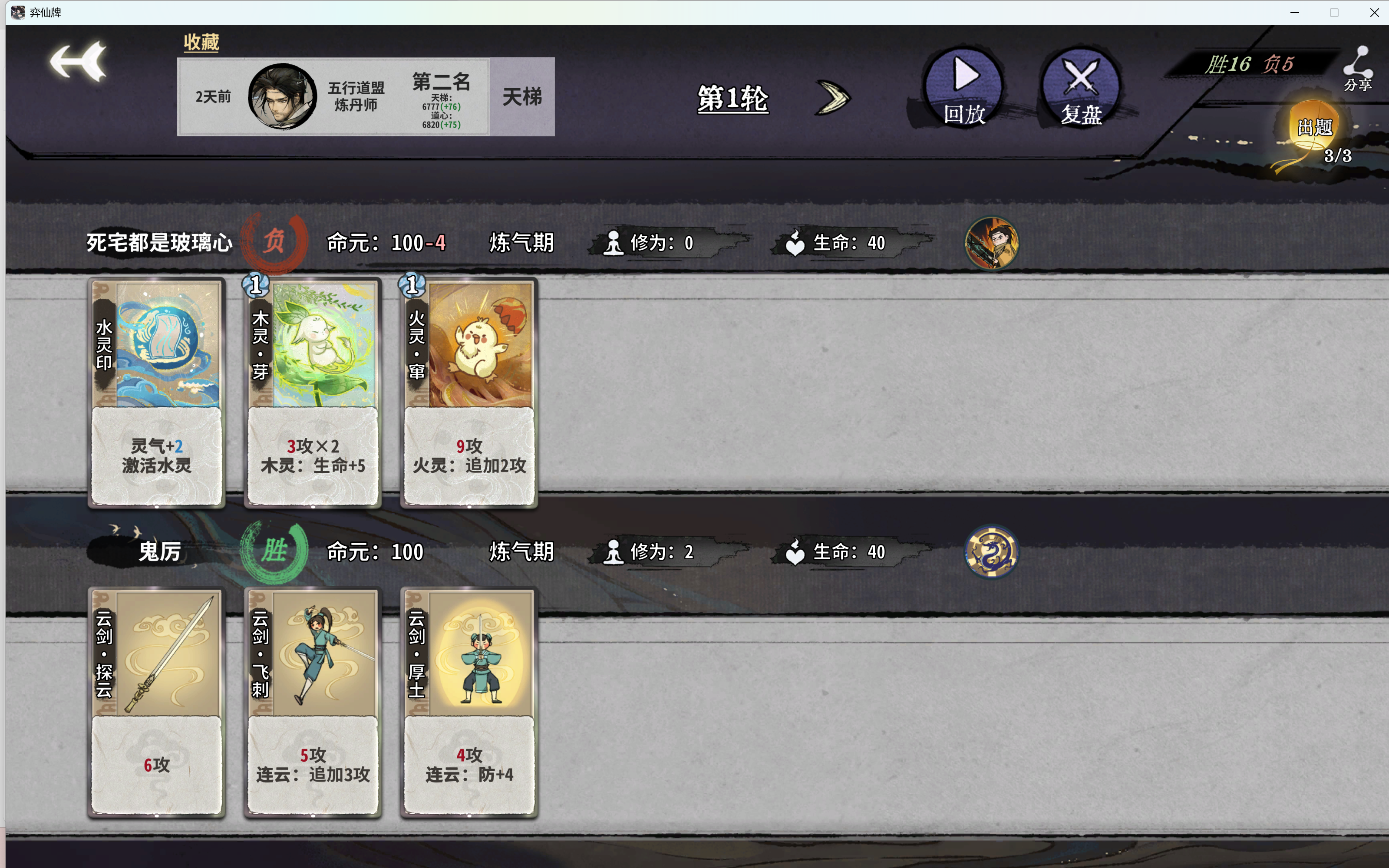This screenshot has height=868, width=1389.
Task: Click the ranked player's portrait in the header
Action: pos(282,96)
